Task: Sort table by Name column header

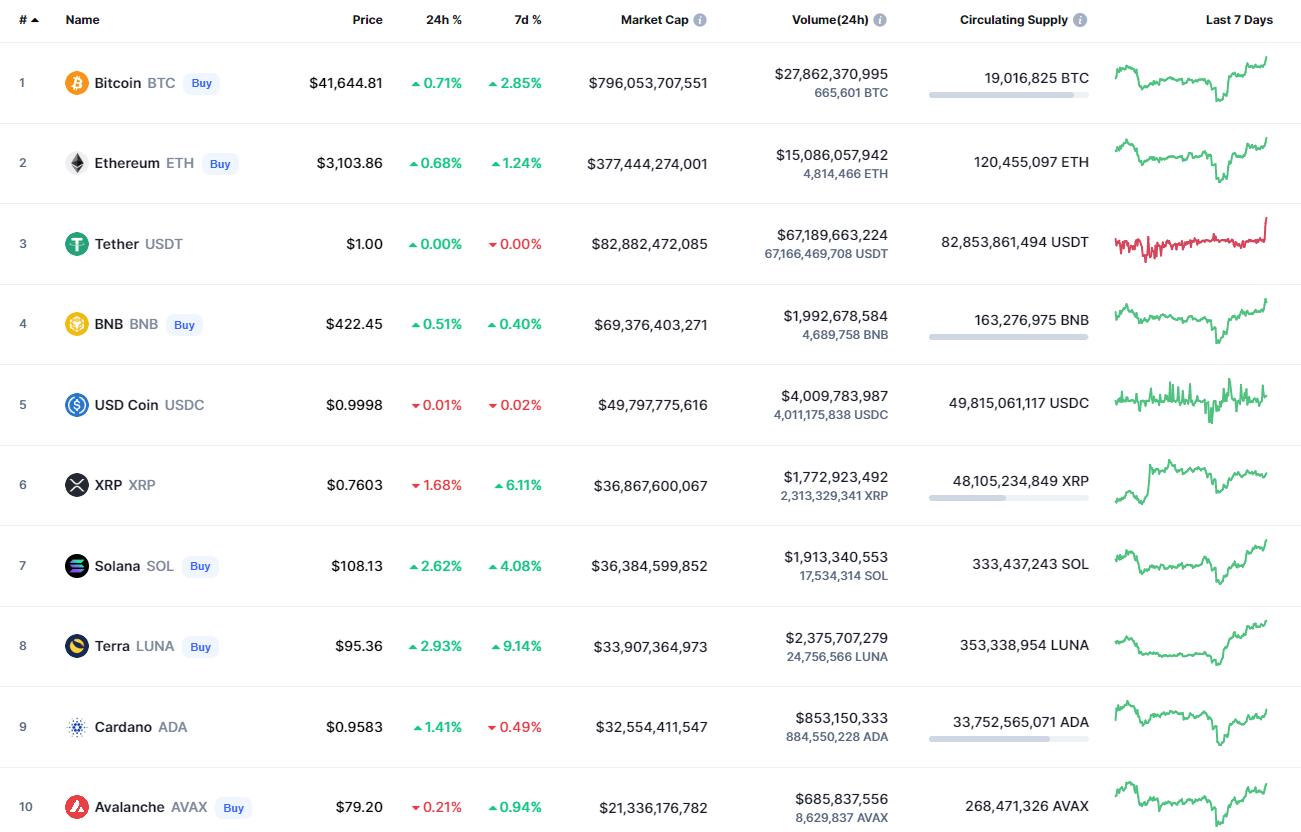Action: (82, 20)
